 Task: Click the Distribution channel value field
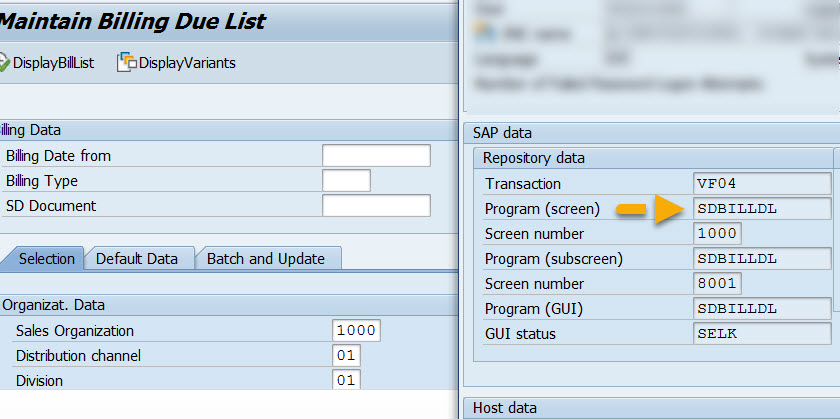(346, 356)
